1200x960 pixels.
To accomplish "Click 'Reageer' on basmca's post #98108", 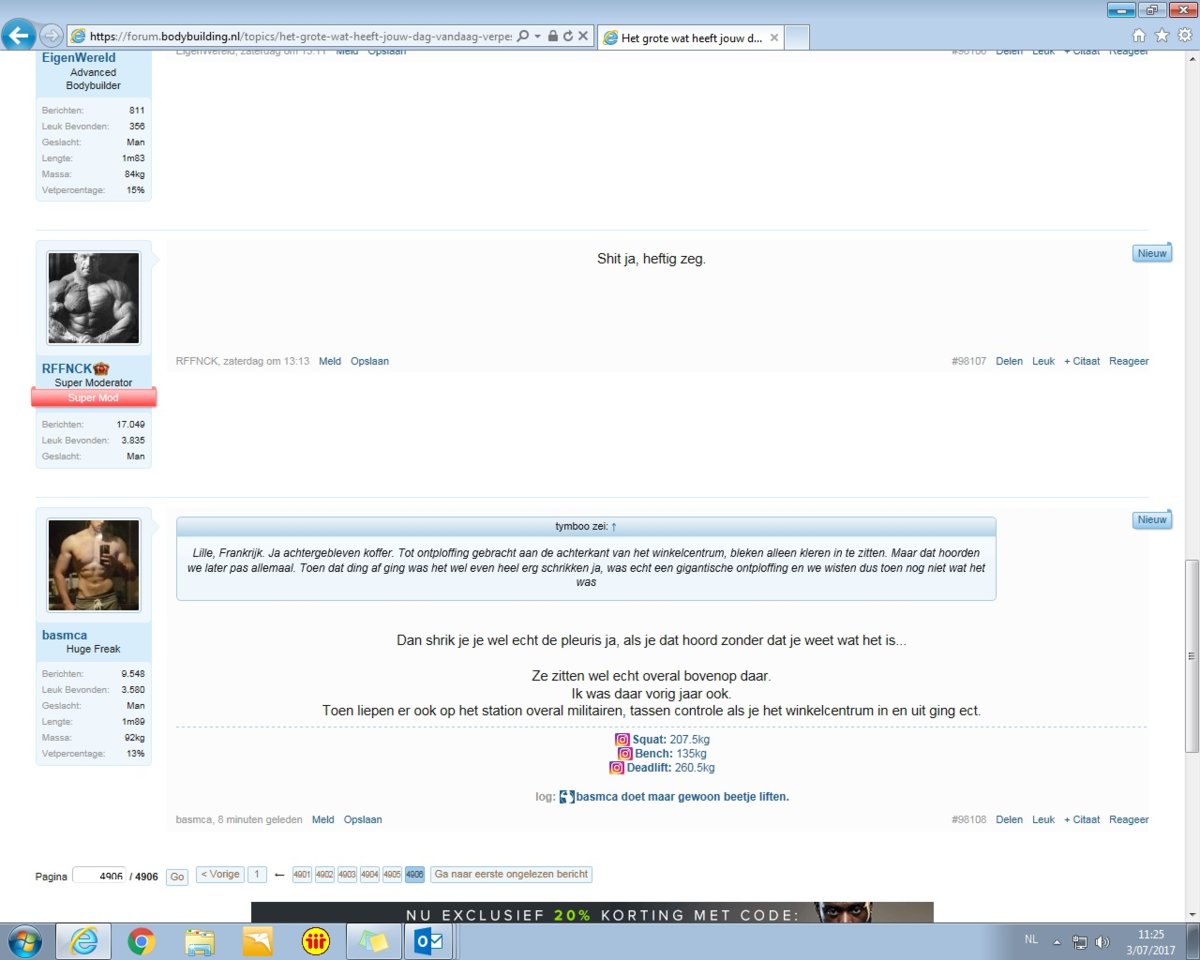I will click(1129, 819).
